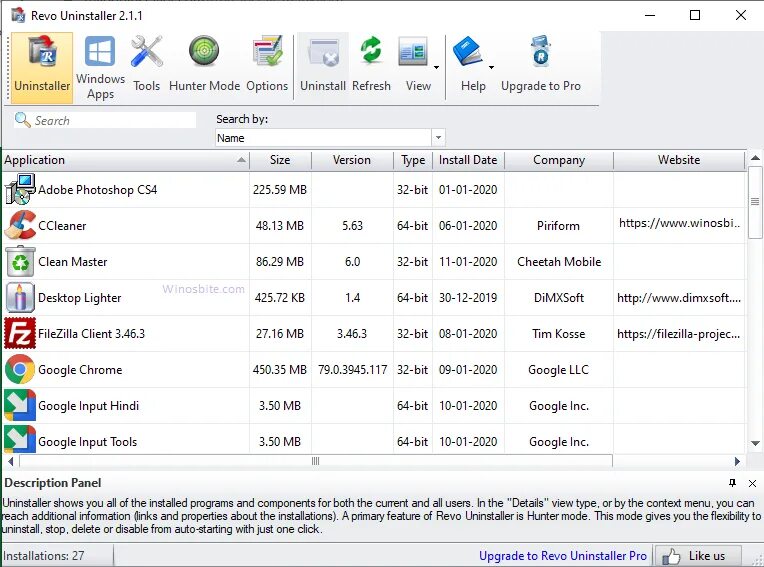The height and width of the screenshot is (567, 764).
Task: Select the Adobe Photoshop CS4 row name
Action: click(x=97, y=189)
